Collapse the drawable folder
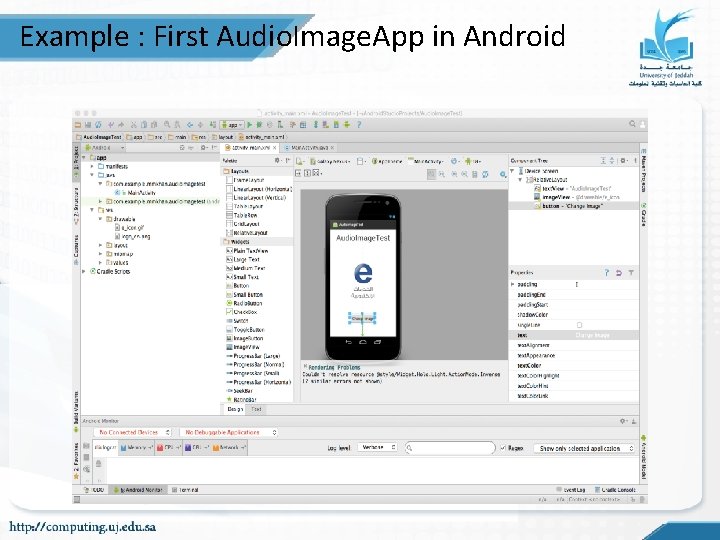The width and height of the screenshot is (720, 540). click(x=101, y=219)
